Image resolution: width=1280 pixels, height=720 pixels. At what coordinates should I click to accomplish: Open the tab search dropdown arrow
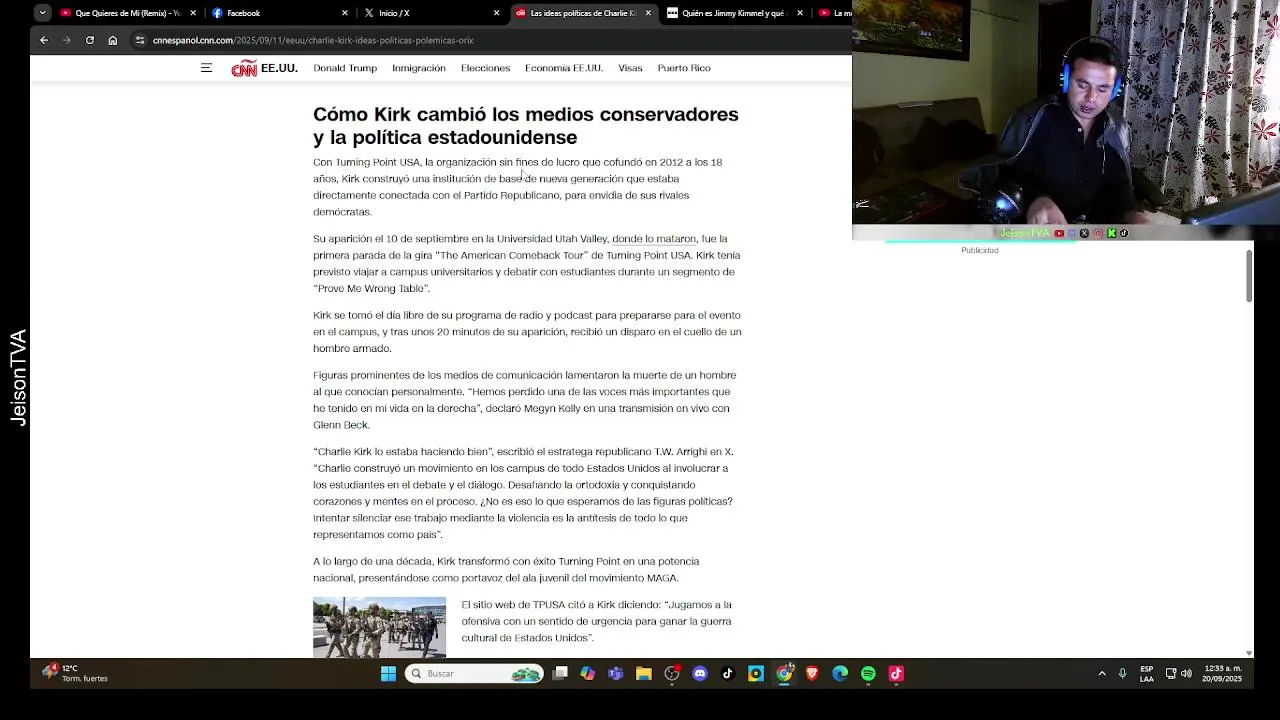pyautogui.click(x=42, y=13)
